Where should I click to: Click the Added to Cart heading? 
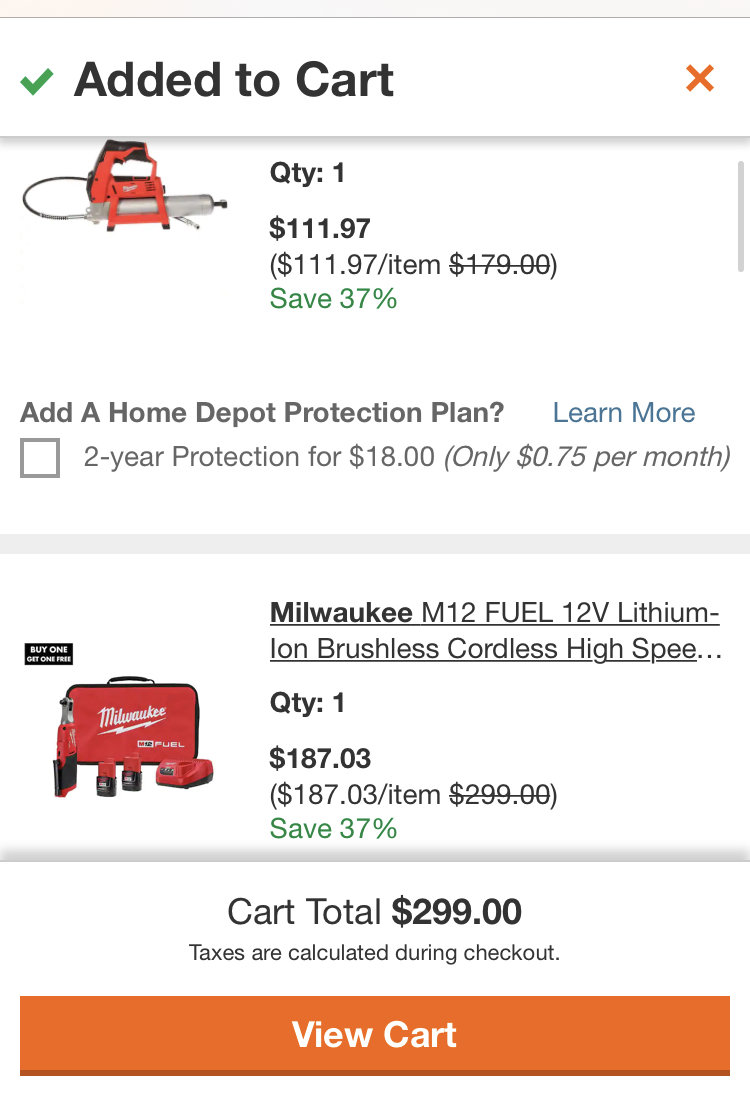tap(234, 80)
